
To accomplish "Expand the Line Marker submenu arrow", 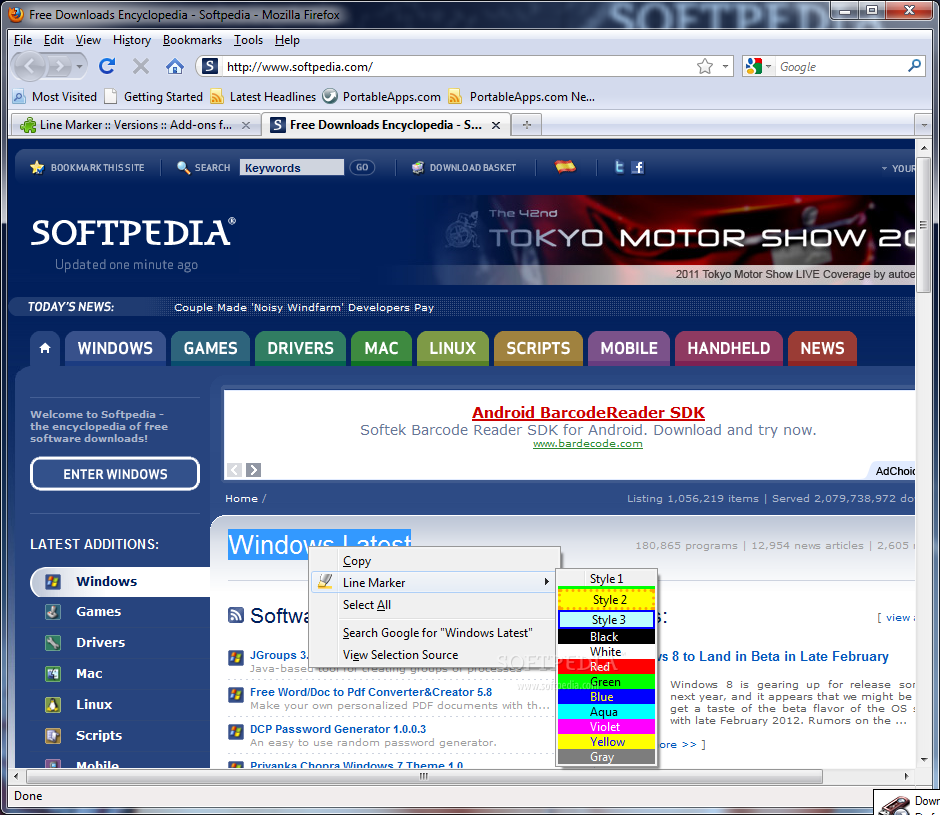I will pyautogui.click(x=546, y=582).
